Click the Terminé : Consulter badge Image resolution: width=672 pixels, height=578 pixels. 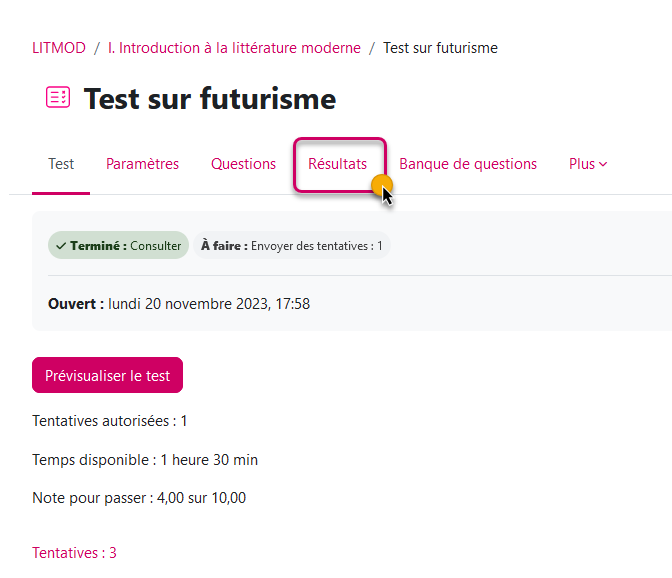click(118, 245)
